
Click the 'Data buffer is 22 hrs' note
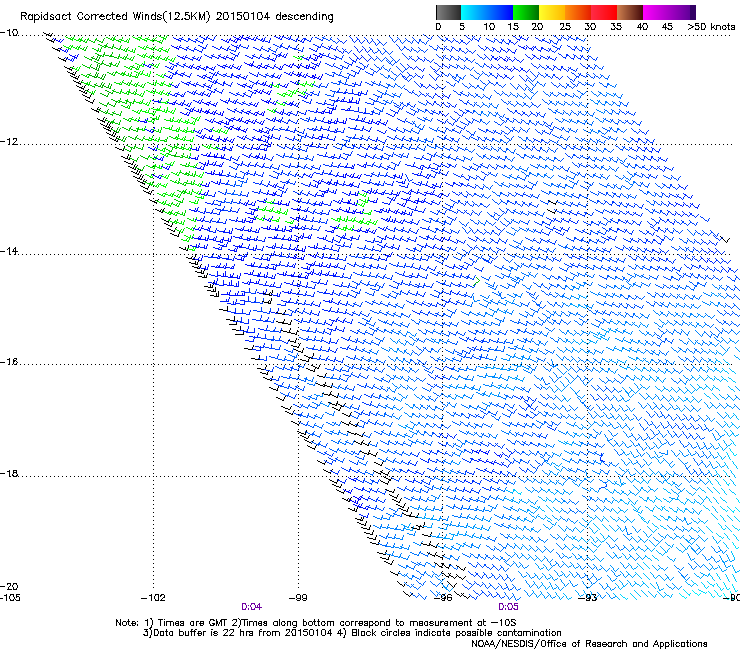pyautogui.click(x=237, y=633)
